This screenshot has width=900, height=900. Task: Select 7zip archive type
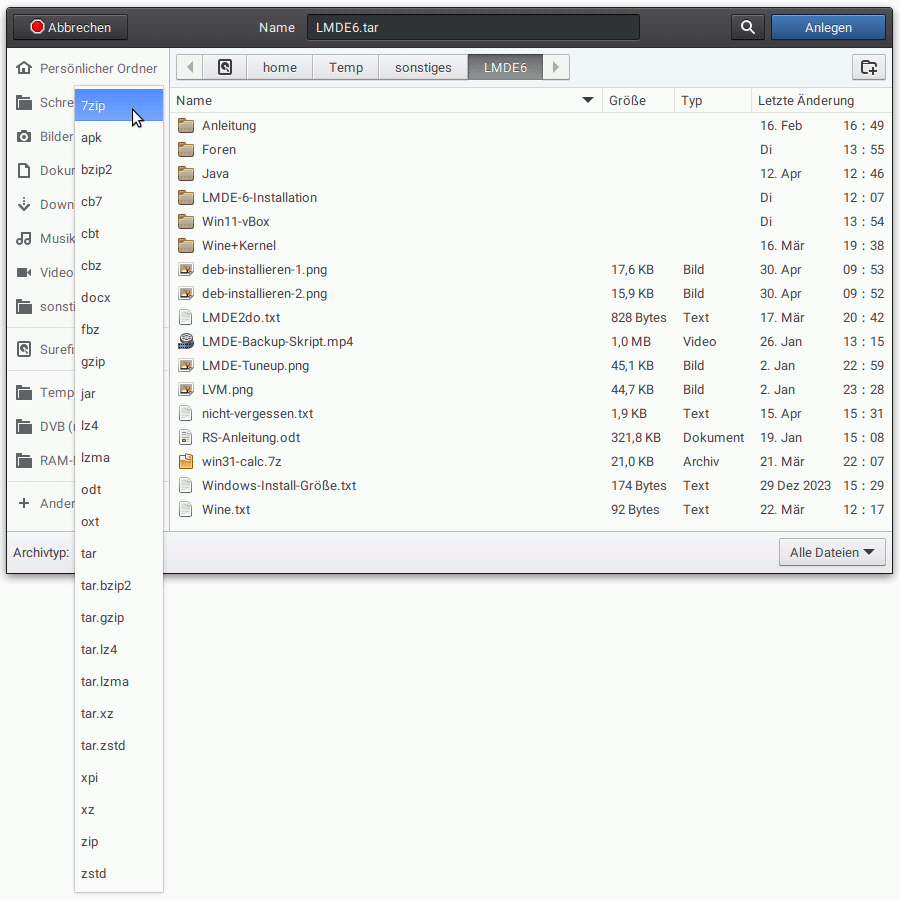[119, 106]
